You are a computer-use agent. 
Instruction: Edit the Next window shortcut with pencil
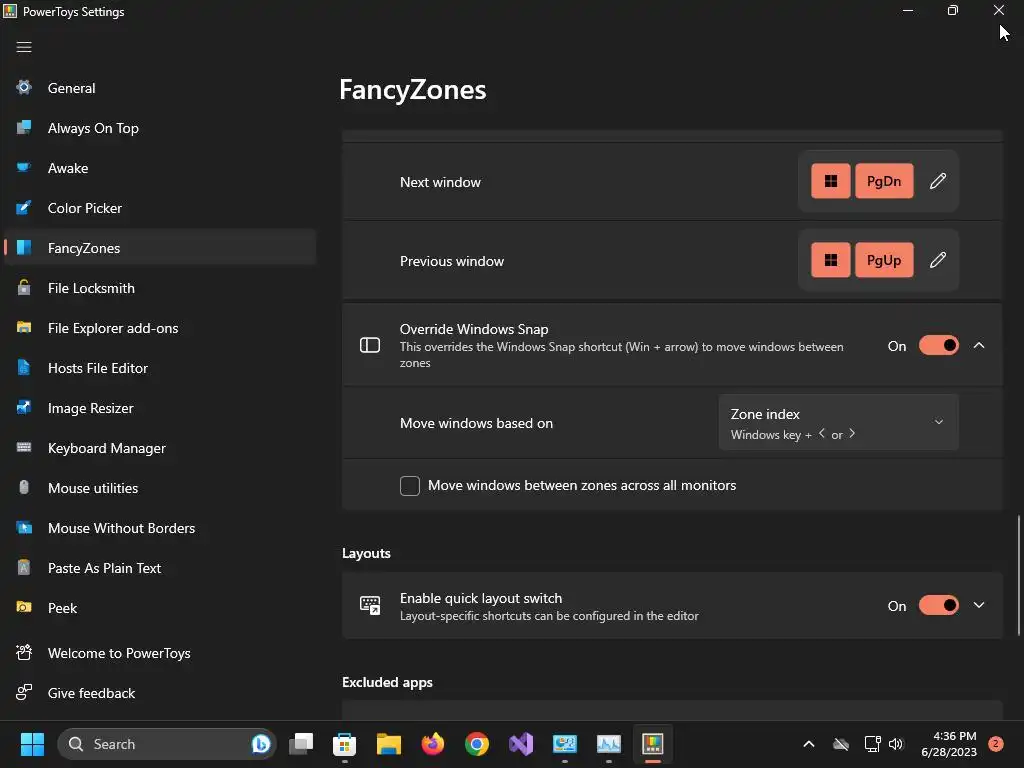point(938,181)
